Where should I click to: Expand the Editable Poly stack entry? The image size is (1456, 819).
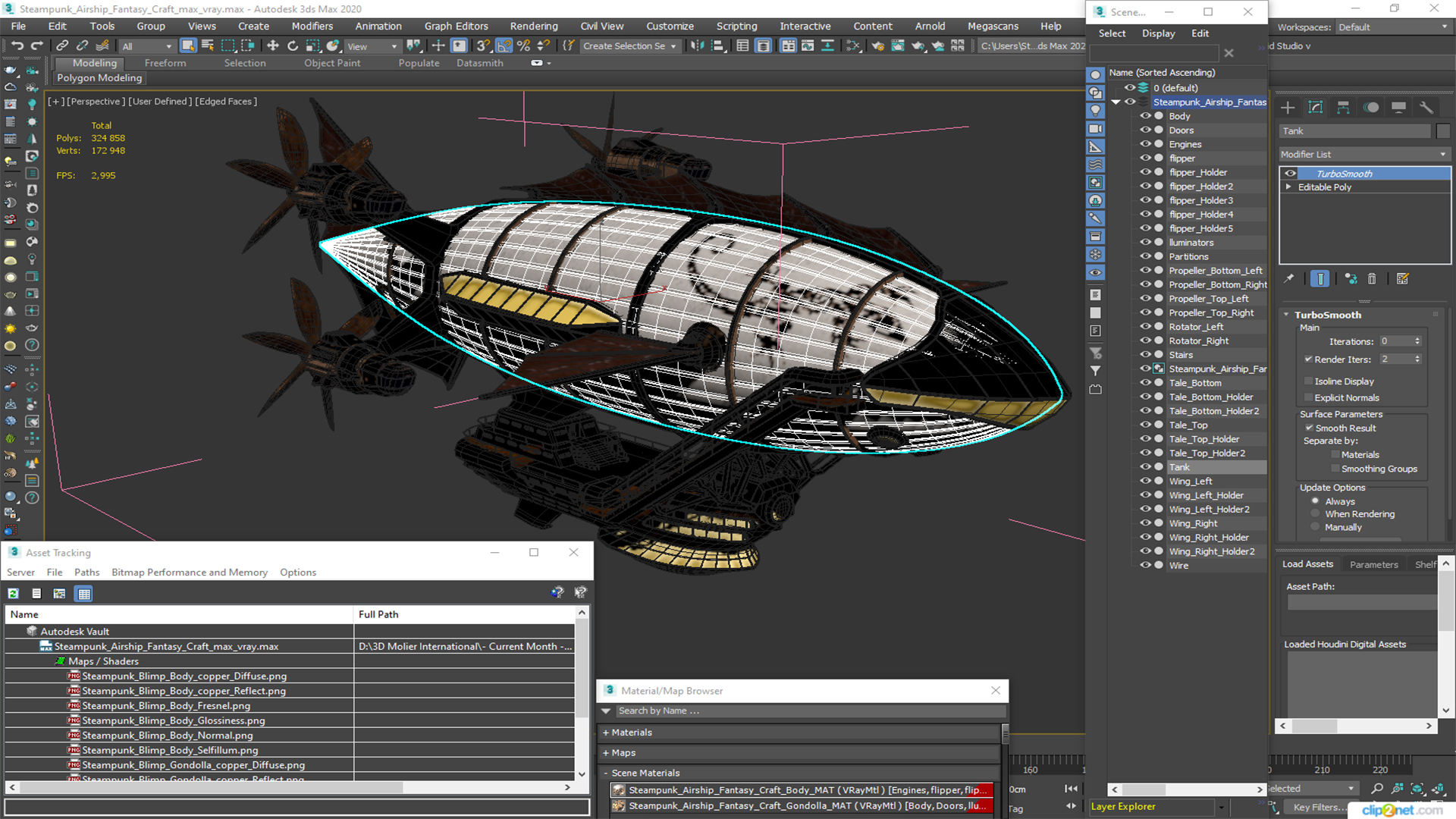point(1288,187)
